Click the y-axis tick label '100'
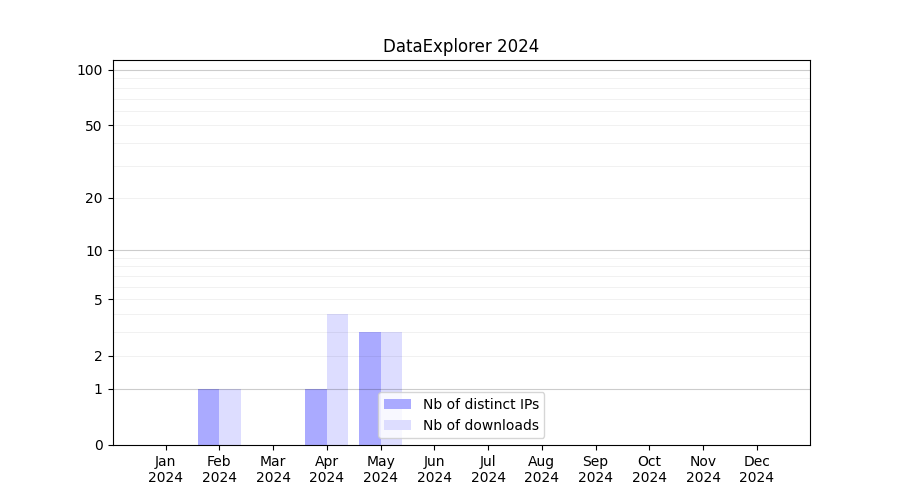The width and height of the screenshot is (900, 500). [90, 70]
